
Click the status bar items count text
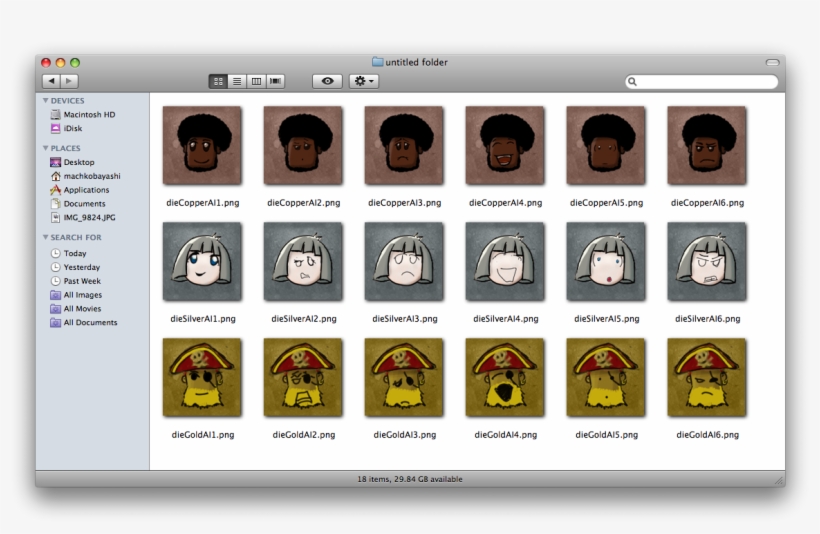click(x=409, y=479)
